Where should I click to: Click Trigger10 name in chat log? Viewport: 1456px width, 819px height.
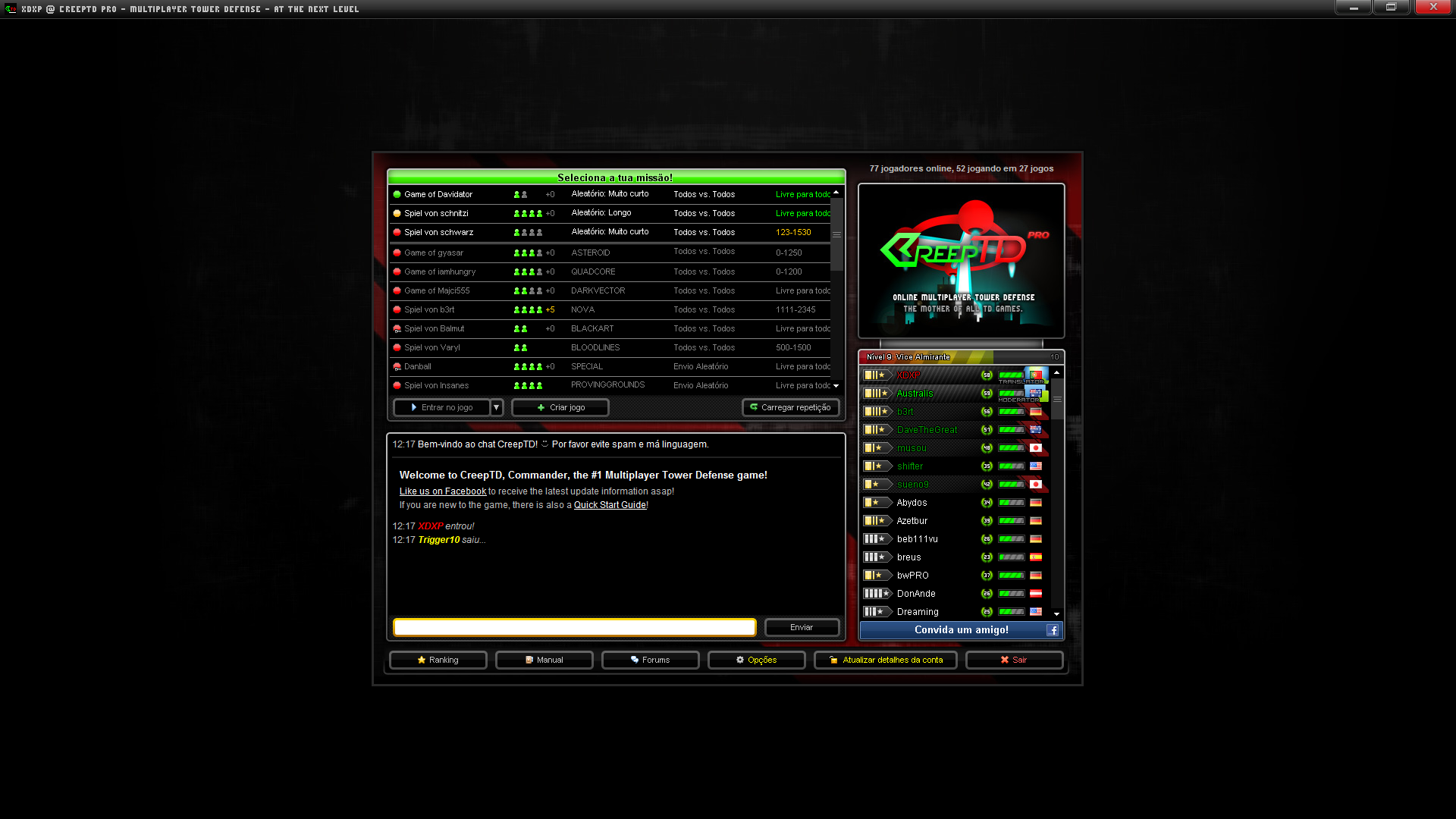click(x=439, y=540)
